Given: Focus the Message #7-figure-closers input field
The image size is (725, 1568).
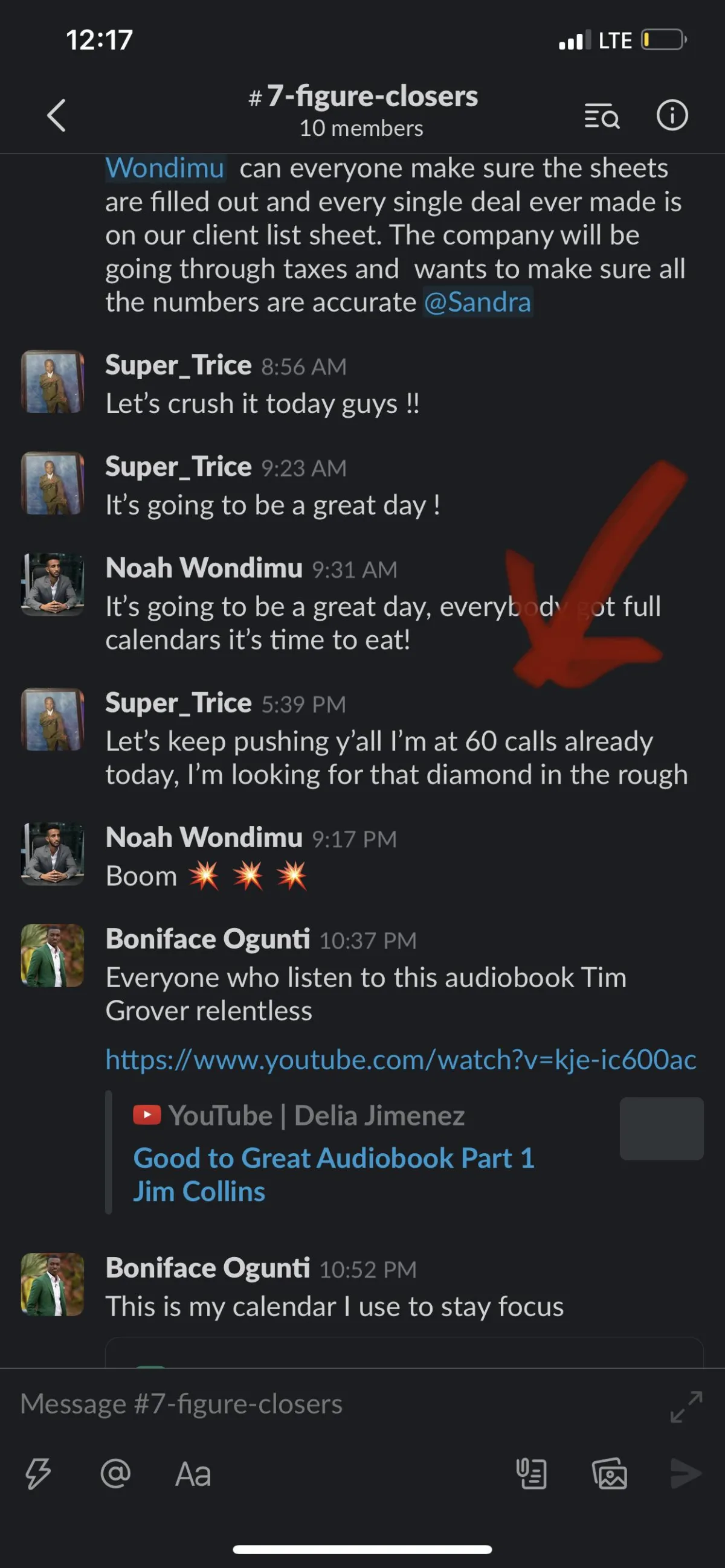Looking at the screenshot, I should pyautogui.click(x=341, y=1404).
